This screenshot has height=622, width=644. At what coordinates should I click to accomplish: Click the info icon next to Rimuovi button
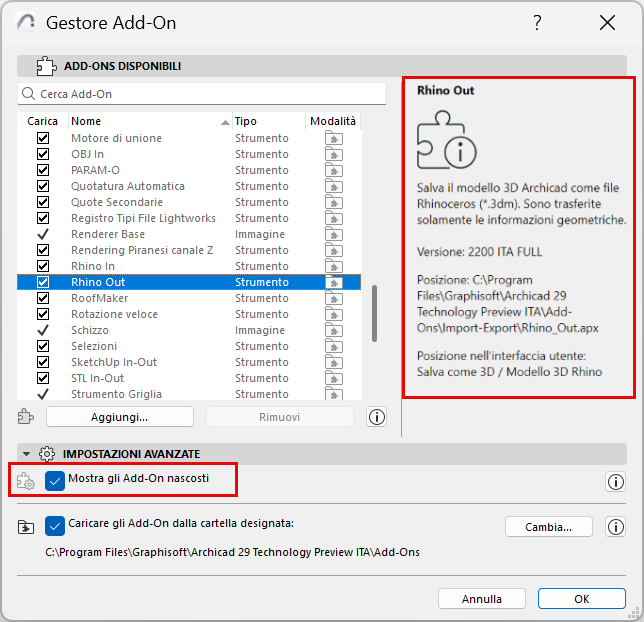pyautogui.click(x=377, y=417)
